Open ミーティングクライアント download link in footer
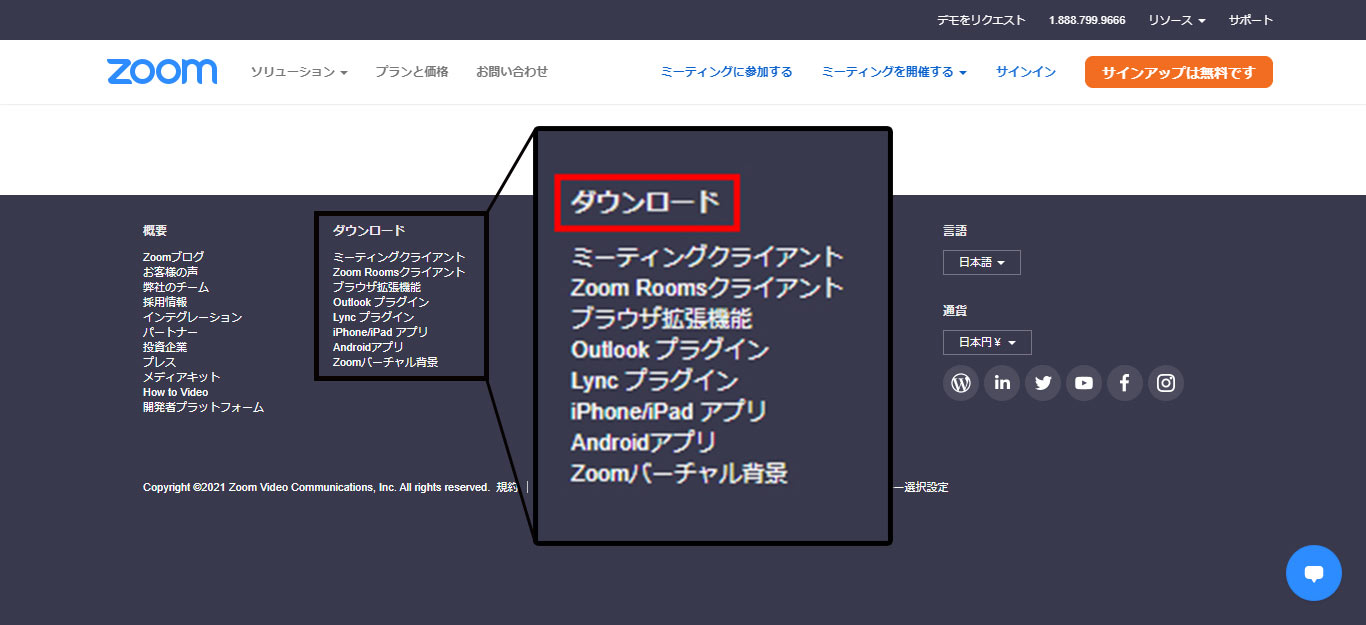Screen dimensions: 1366x625 pos(399,257)
